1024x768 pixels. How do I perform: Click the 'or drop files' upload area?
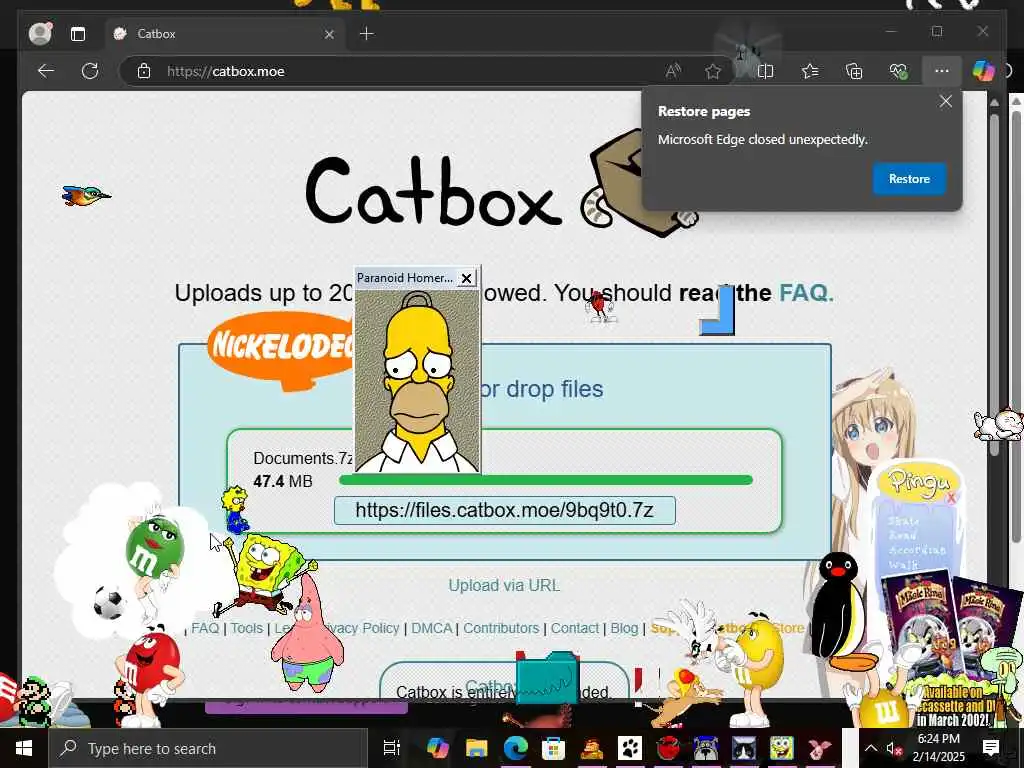click(x=541, y=389)
